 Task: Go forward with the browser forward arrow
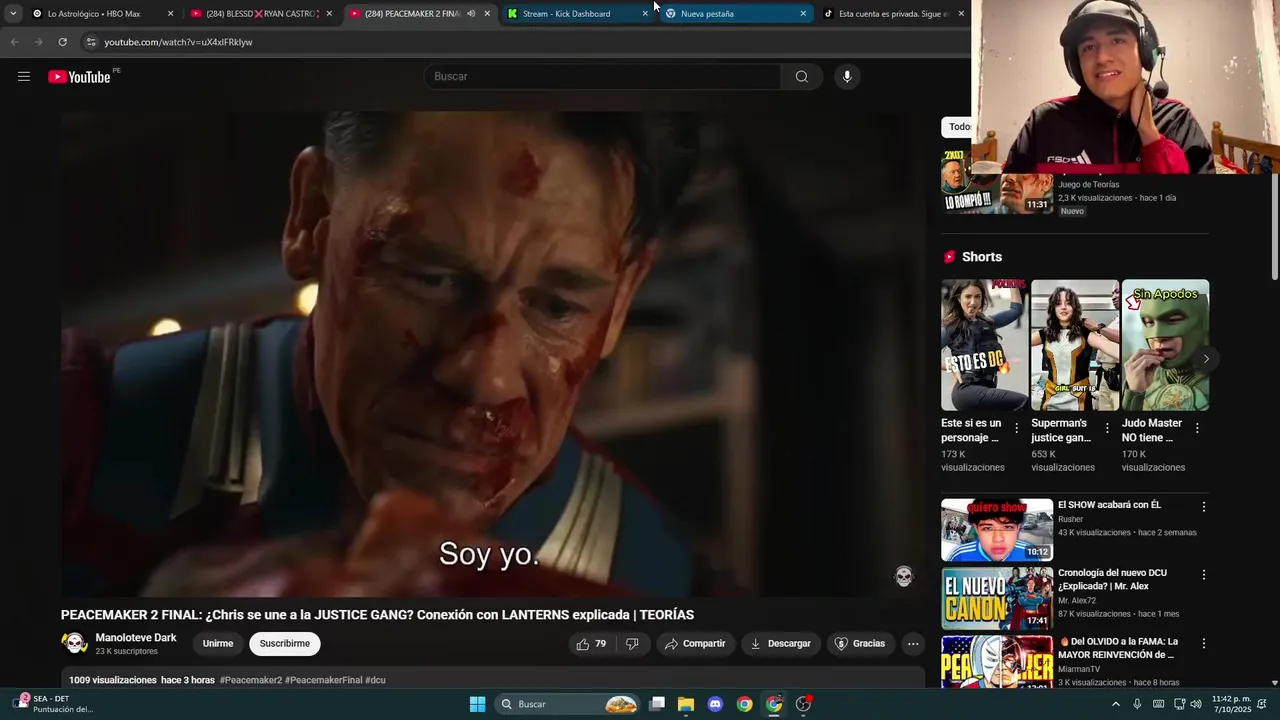[x=38, y=42]
